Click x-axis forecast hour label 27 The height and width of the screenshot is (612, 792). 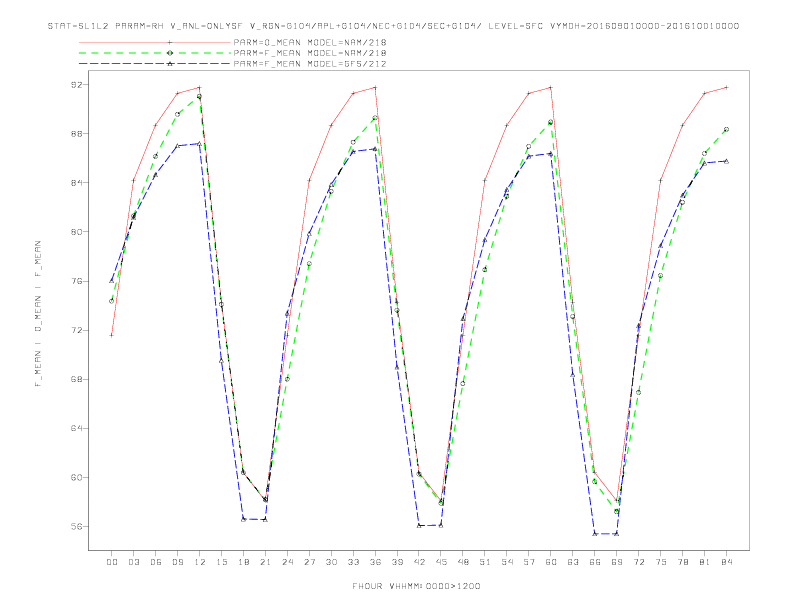309,562
